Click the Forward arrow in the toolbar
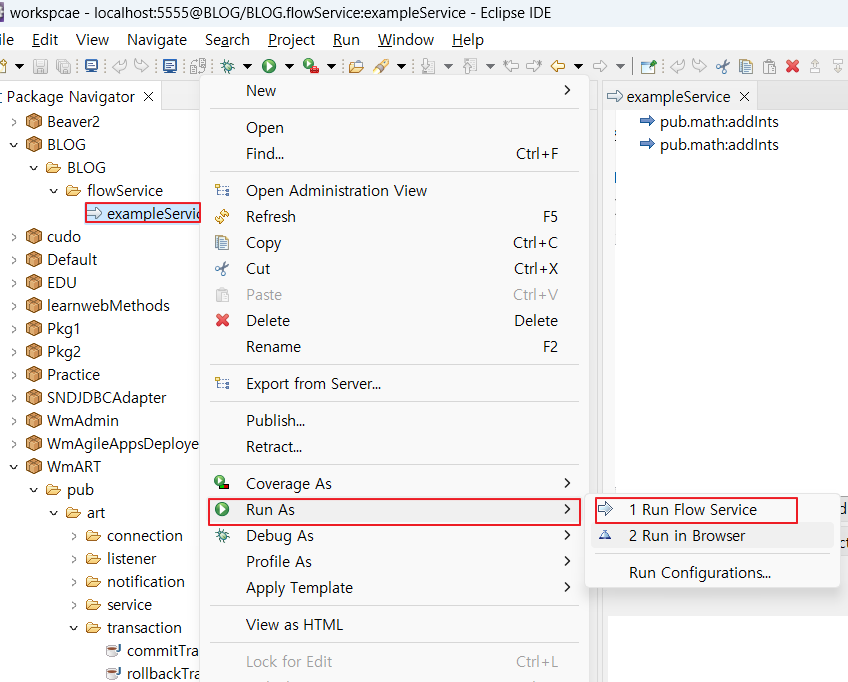Viewport: 848px width, 682px height. click(x=600, y=67)
